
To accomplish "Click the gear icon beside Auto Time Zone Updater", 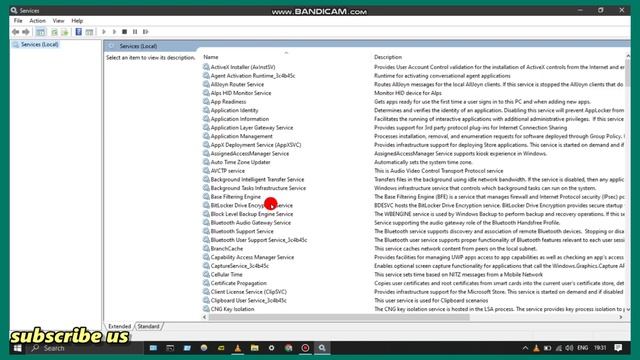I will (x=206, y=162).
